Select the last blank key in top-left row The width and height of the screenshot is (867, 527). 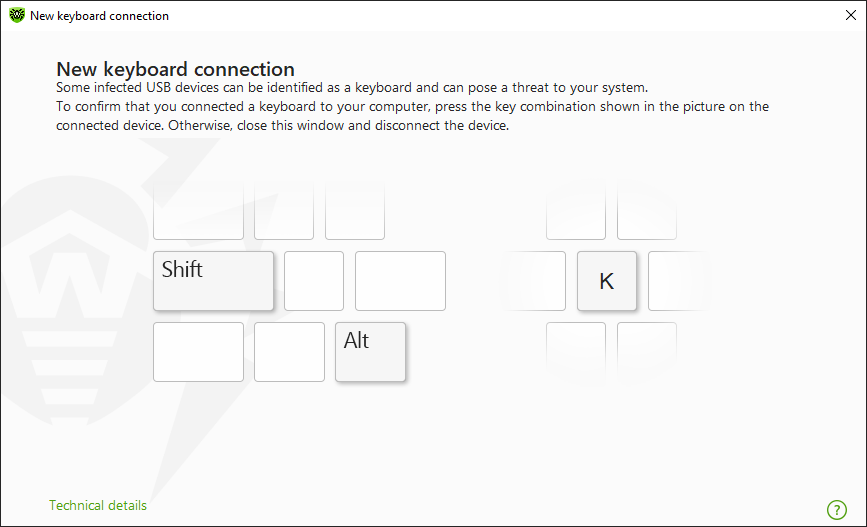[355, 212]
